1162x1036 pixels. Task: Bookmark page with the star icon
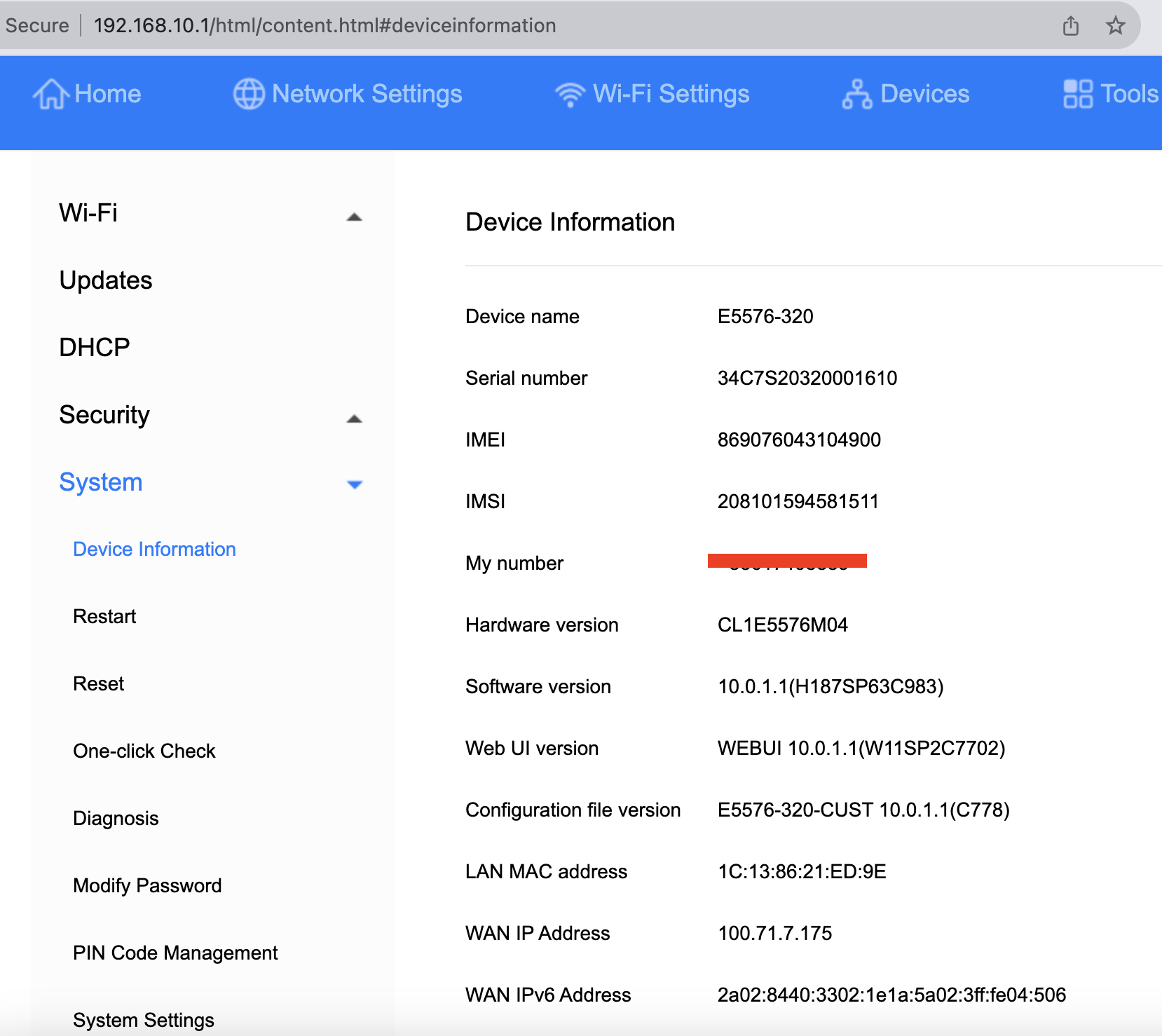(1115, 26)
